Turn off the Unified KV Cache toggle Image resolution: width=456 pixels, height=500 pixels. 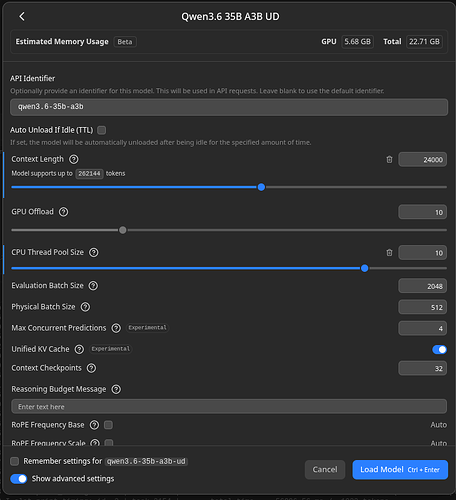(439, 349)
